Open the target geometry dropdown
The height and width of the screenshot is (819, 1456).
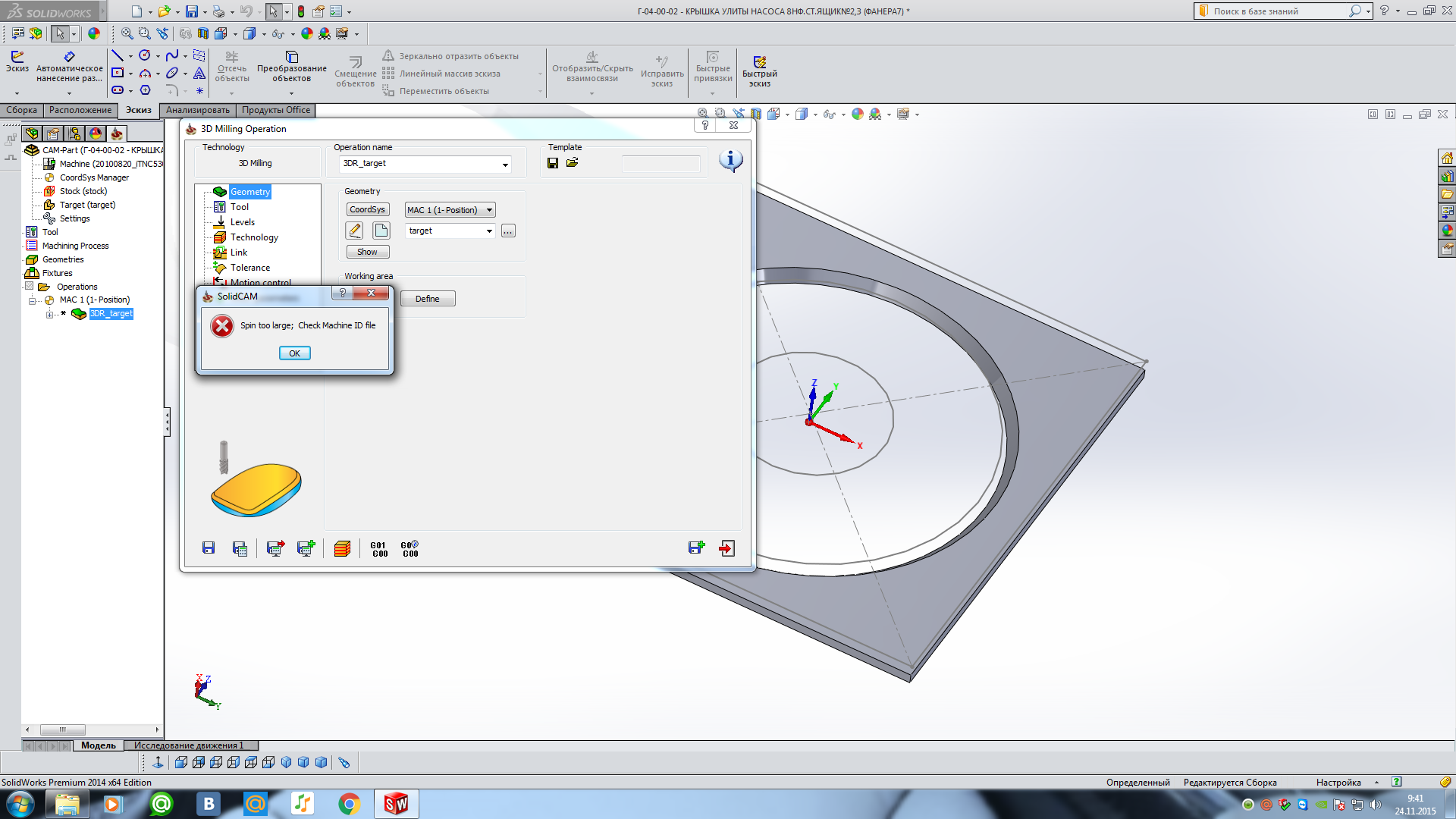pos(489,231)
